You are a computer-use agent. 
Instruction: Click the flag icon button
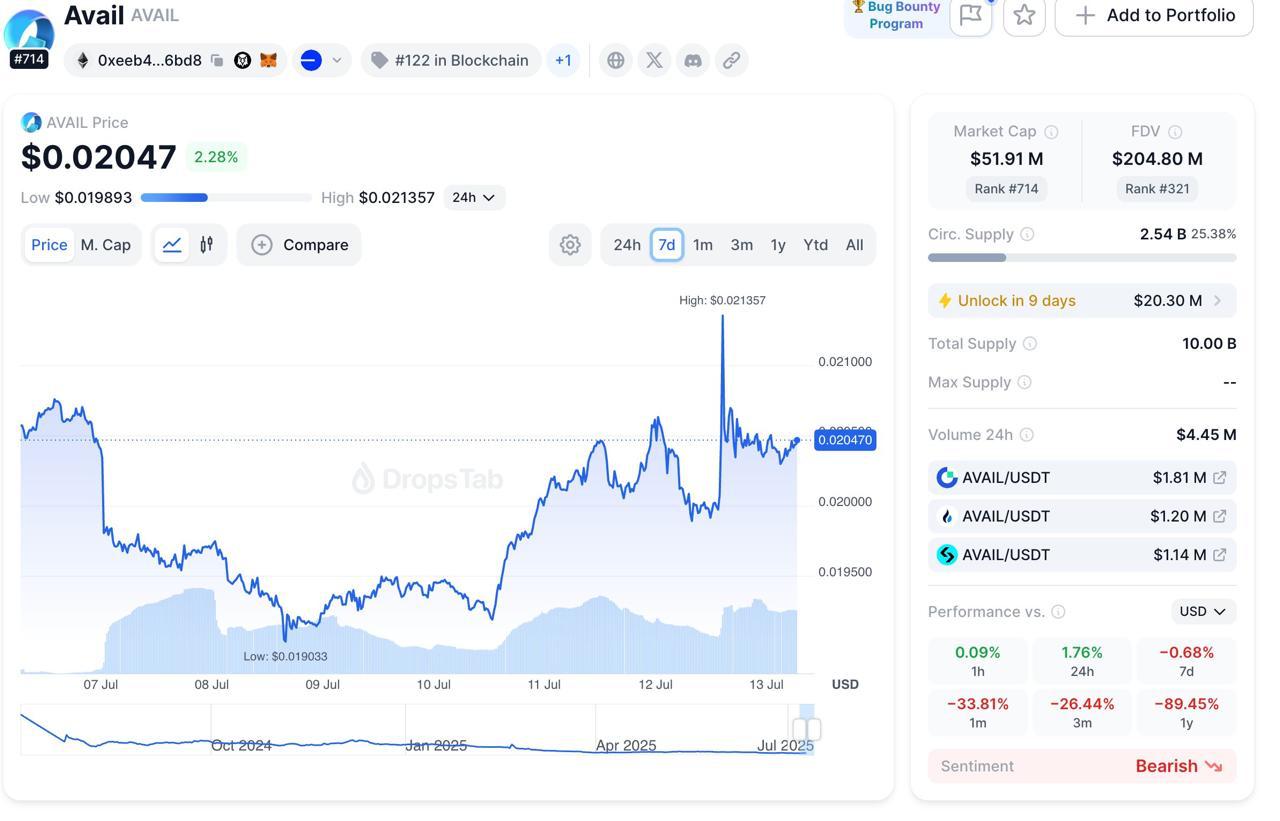[x=970, y=15]
